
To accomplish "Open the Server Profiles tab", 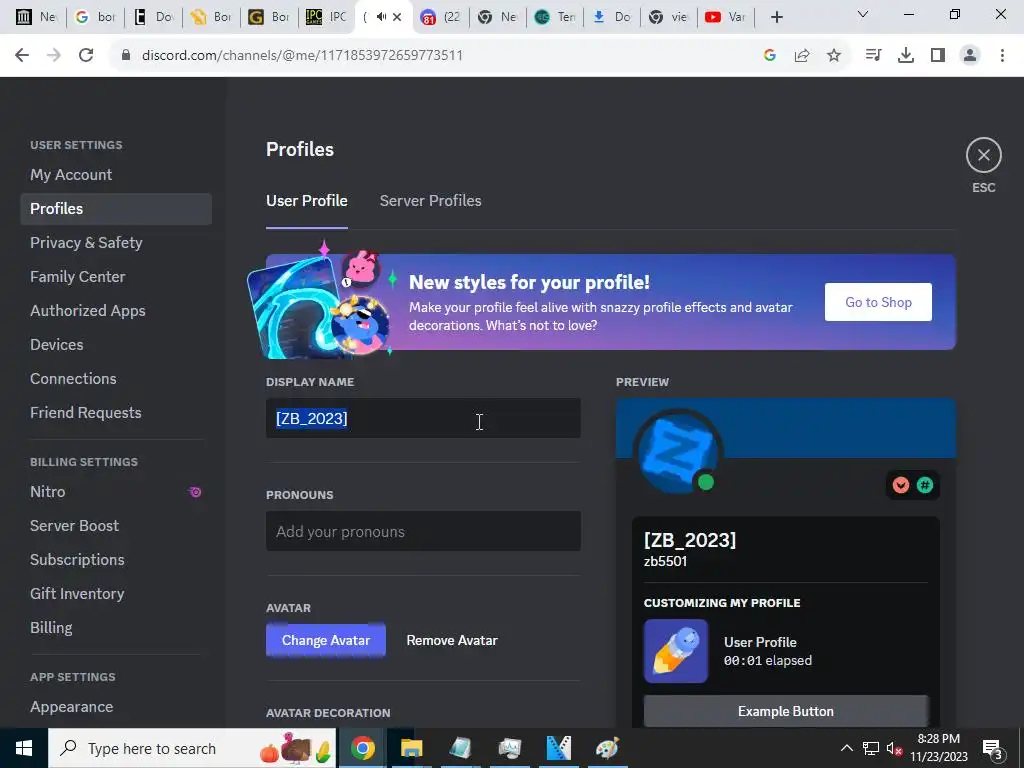I will click(430, 200).
